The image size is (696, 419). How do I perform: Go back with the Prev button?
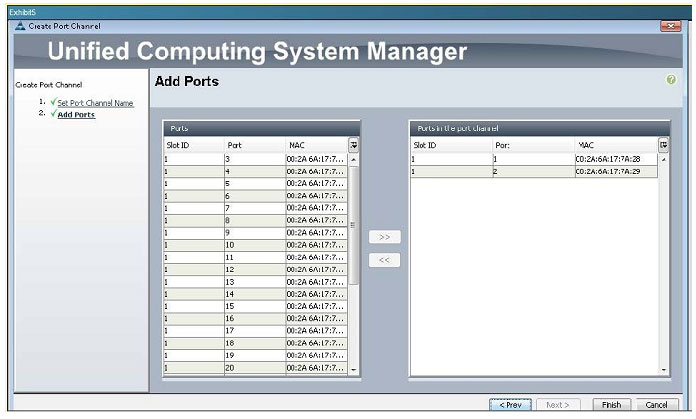510,405
